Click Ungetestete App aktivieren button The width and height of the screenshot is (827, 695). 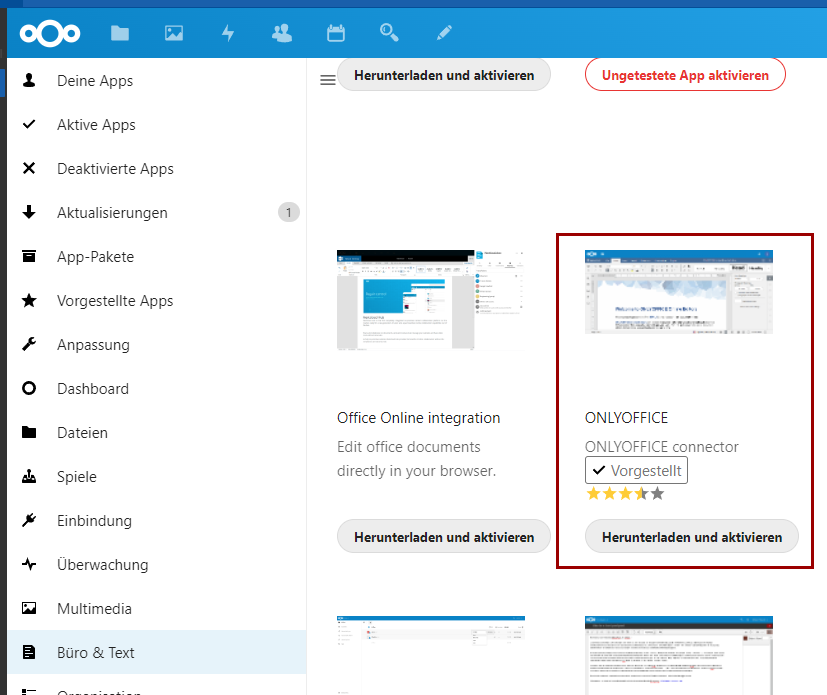(685, 75)
